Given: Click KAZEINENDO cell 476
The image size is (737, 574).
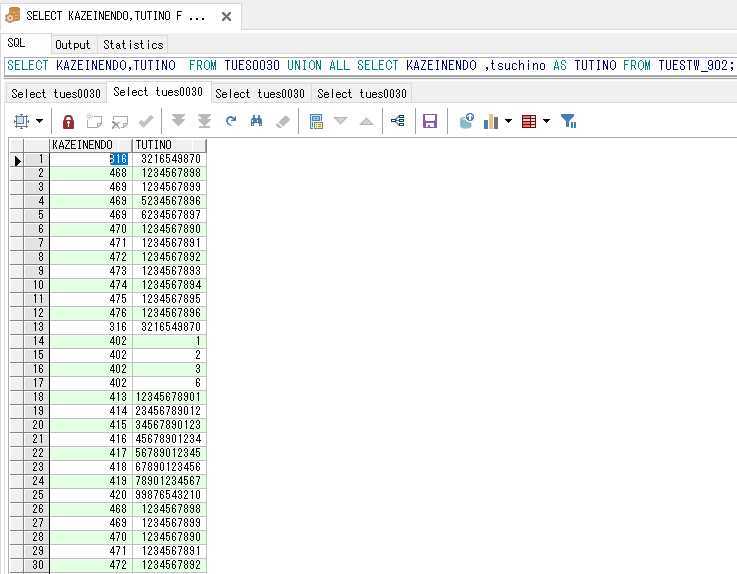Looking at the screenshot, I should (91, 313).
